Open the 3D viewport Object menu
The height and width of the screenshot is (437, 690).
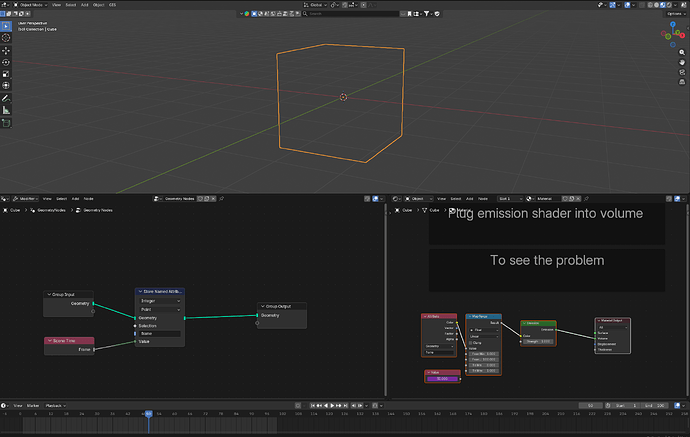(99, 5)
